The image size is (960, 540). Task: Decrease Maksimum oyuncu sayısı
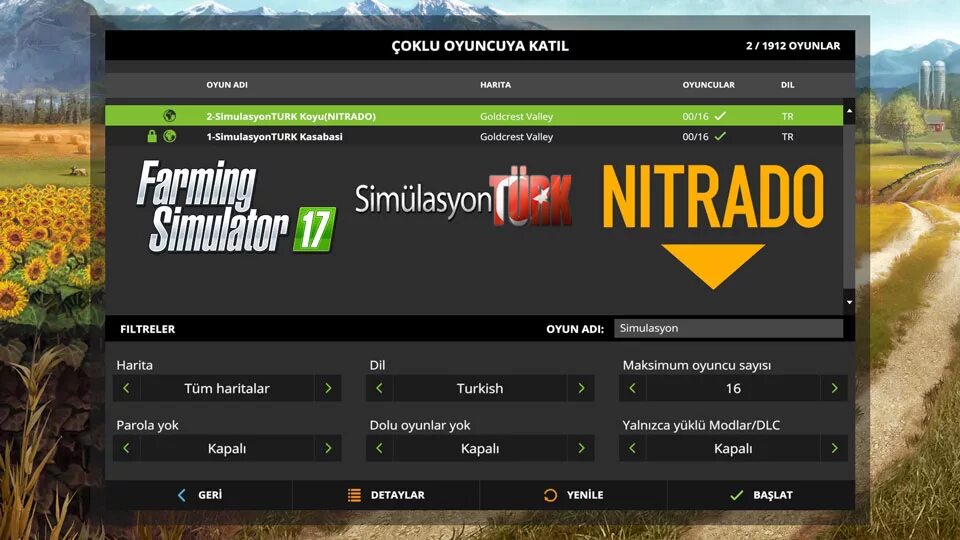pos(632,388)
